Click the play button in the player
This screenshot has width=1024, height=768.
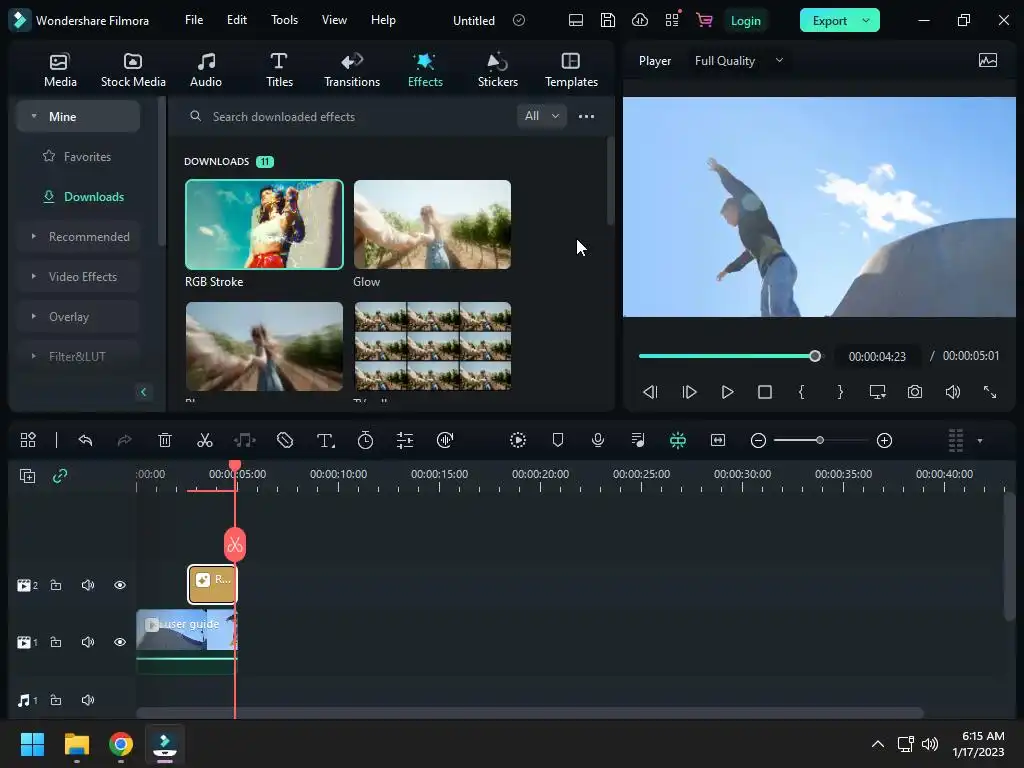[x=727, y=392]
